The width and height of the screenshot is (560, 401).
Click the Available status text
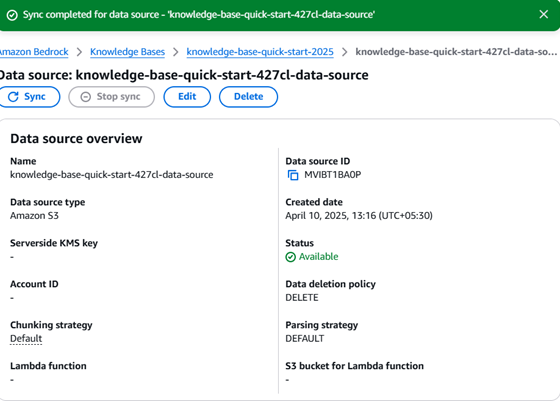tap(319, 257)
